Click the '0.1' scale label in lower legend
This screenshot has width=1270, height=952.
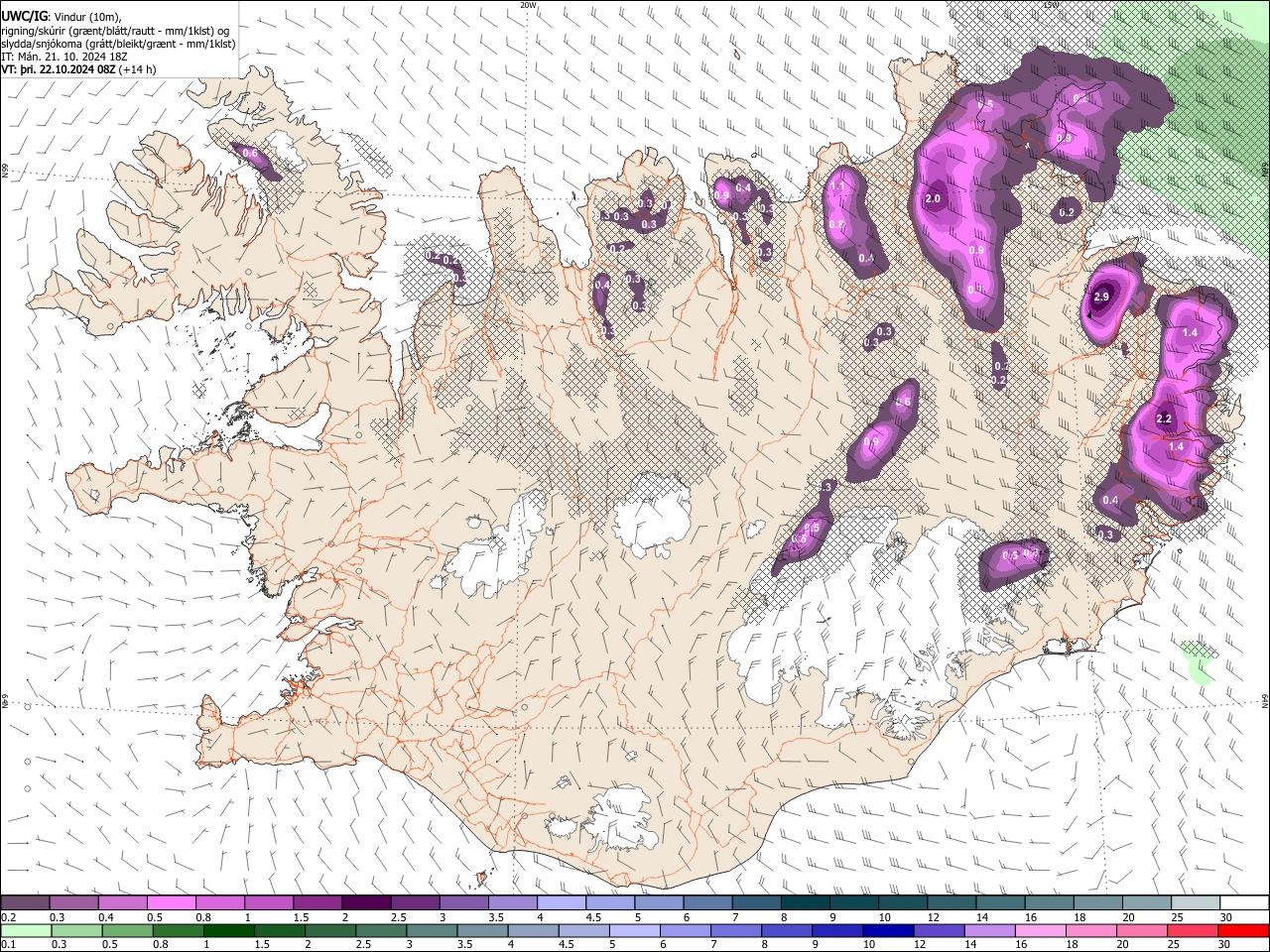[x=8, y=945]
